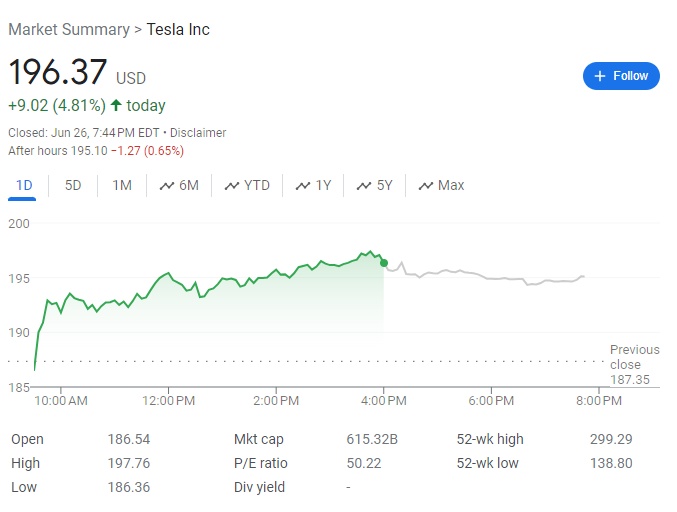
Task: Click the plus icon in Follow
Action: (x=600, y=76)
